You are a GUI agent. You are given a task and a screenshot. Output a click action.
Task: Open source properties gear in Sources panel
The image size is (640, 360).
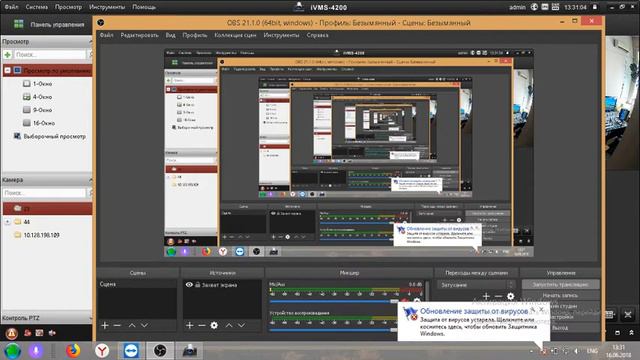pos(214,325)
